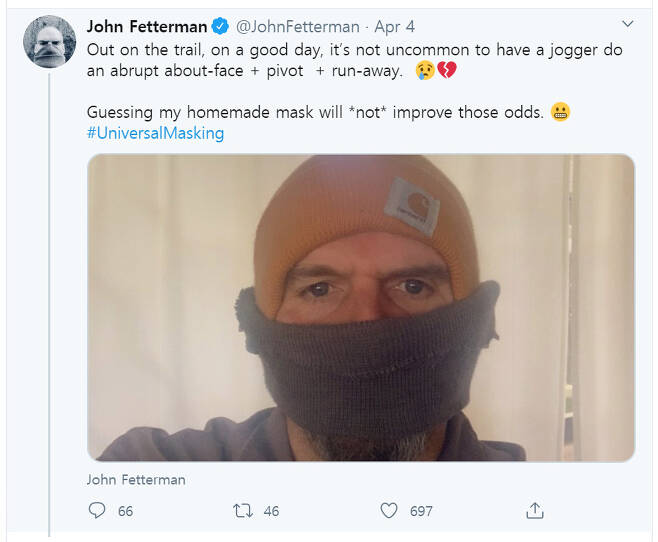Viewport: 658px width, 542px height.
Task: Open the @JohnFetterman handle link
Action: click(x=298, y=27)
